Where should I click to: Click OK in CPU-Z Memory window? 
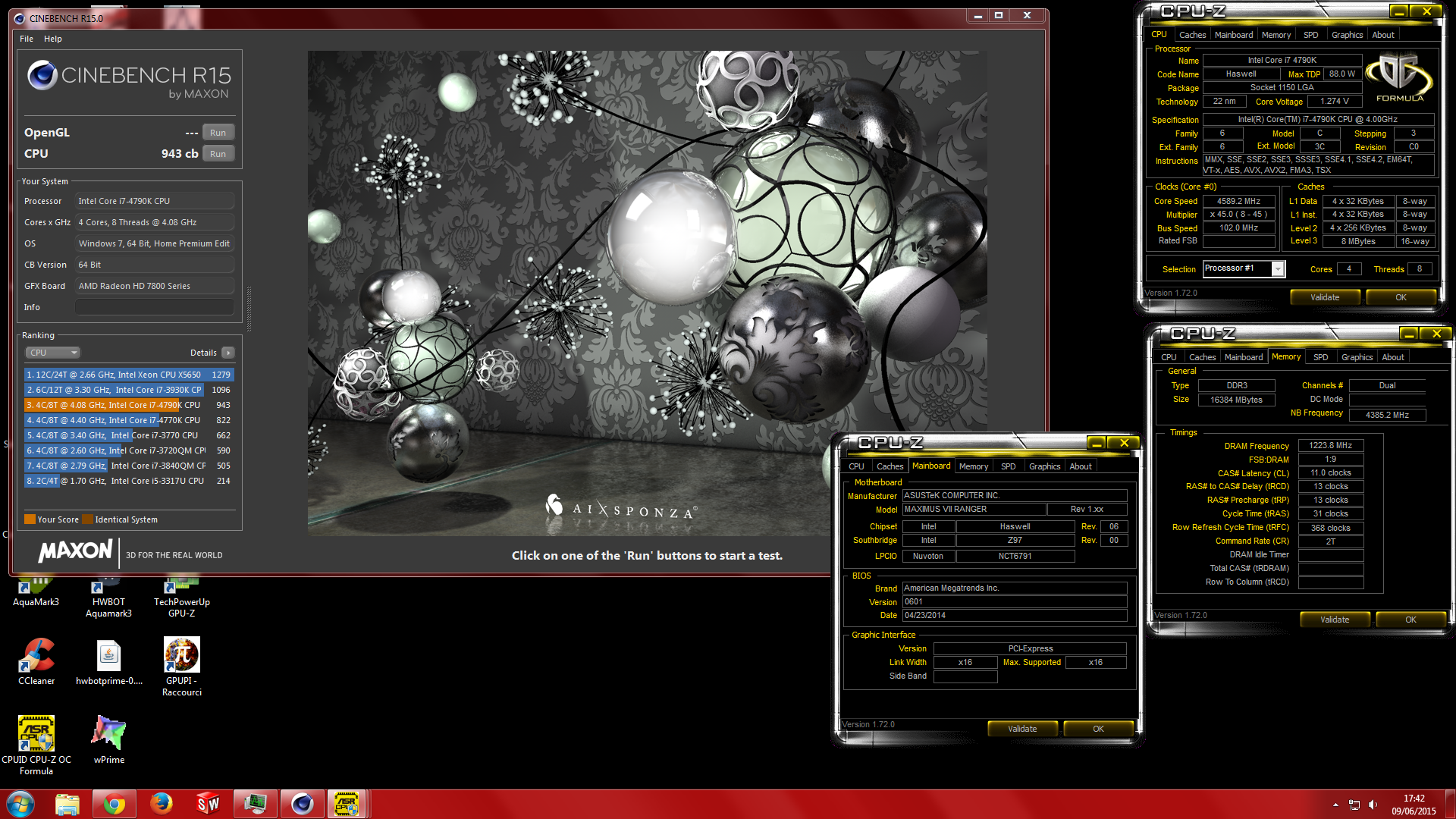(x=1410, y=620)
